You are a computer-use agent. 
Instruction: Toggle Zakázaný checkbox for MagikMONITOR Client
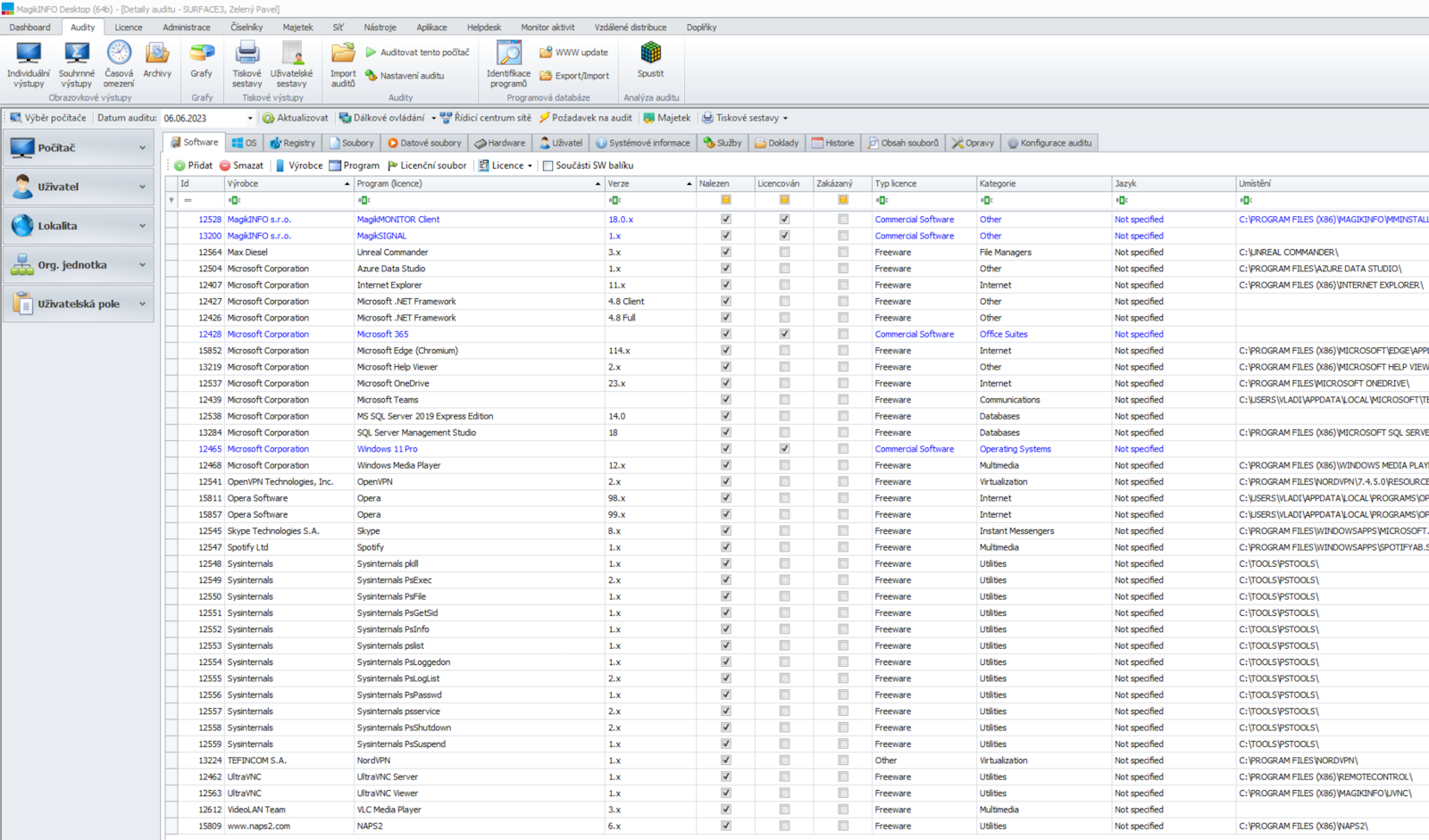[x=842, y=220]
